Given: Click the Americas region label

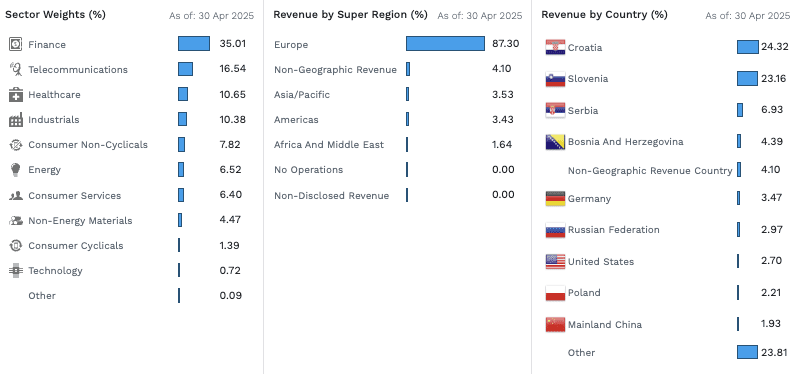Looking at the screenshot, I should tap(296, 120).
